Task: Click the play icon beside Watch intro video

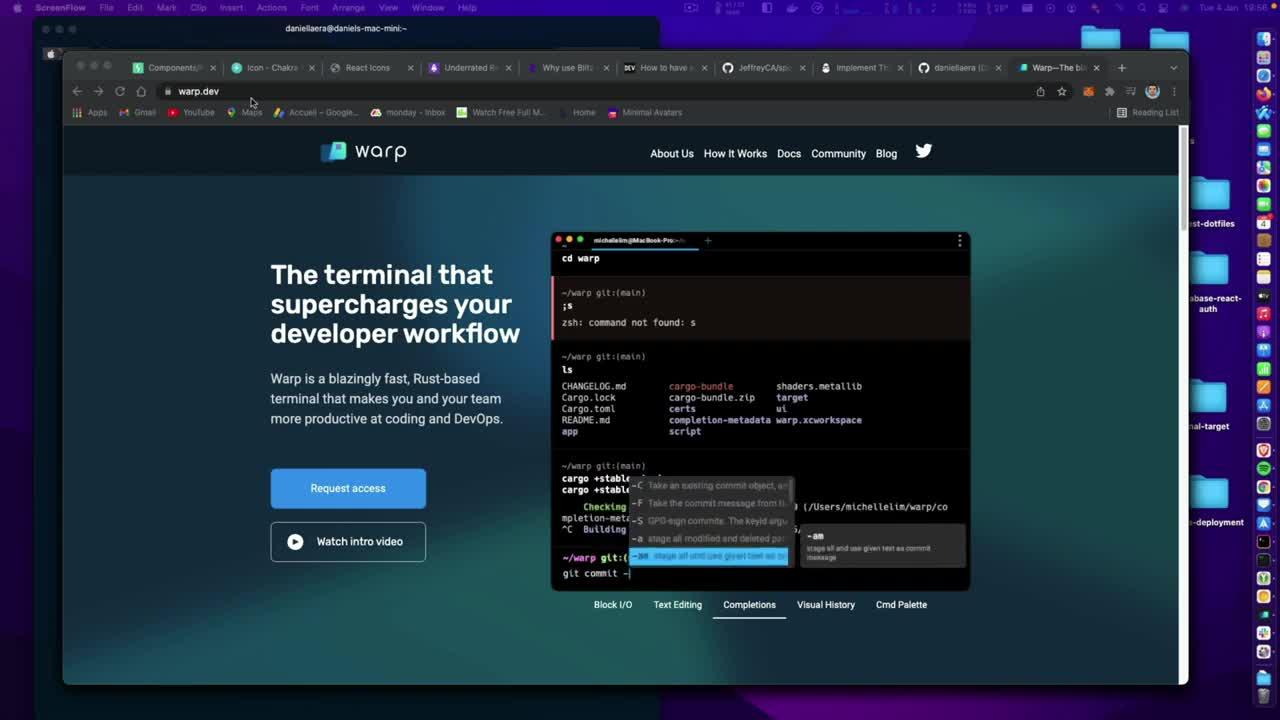Action: [x=295, y=541]
